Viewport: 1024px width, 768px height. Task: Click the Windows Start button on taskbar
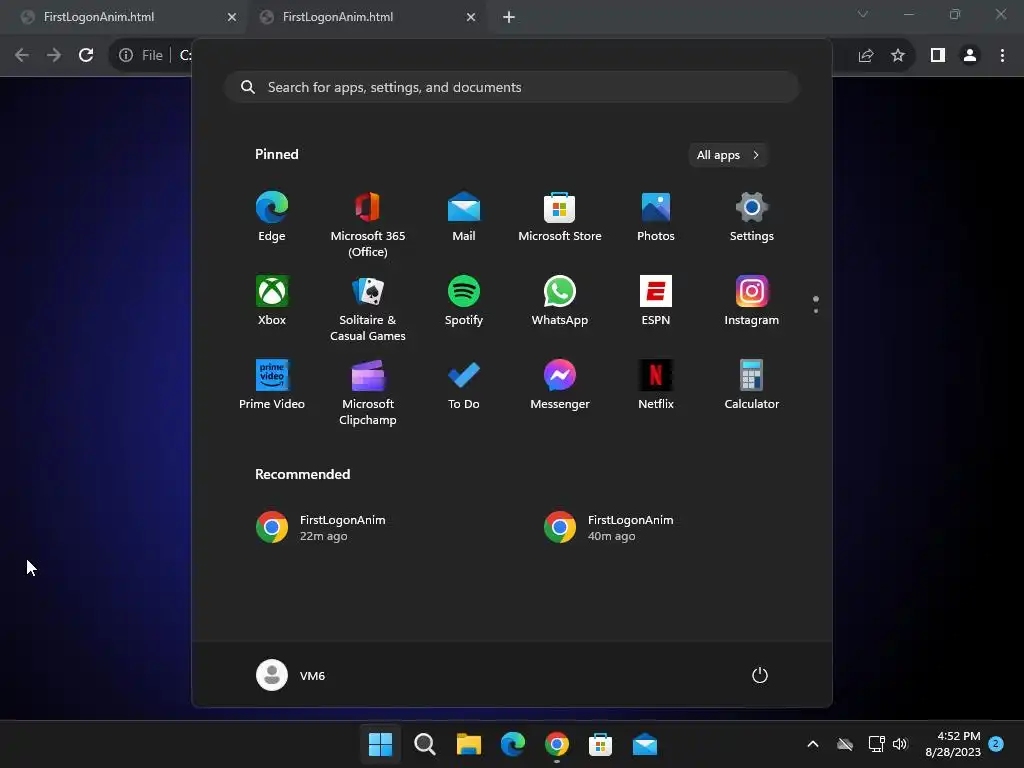coord(380,744)
